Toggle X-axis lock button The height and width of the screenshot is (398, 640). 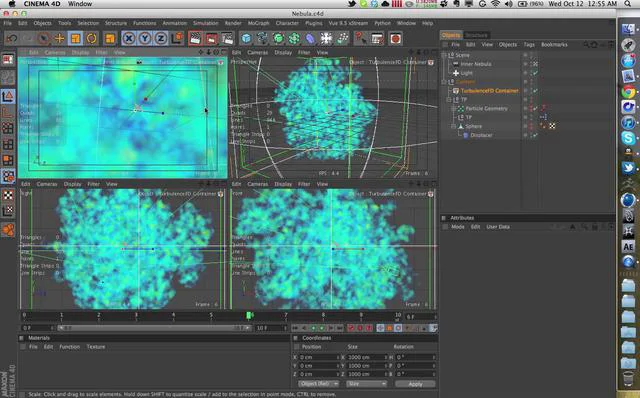coord(129,39)
